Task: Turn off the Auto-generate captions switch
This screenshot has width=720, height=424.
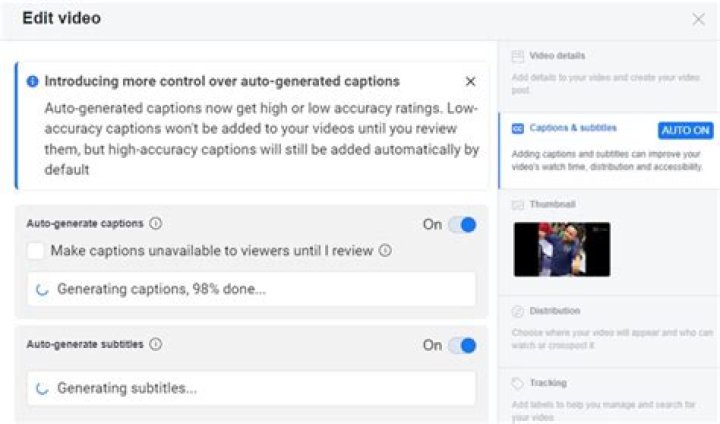Action: pos(462,225)
